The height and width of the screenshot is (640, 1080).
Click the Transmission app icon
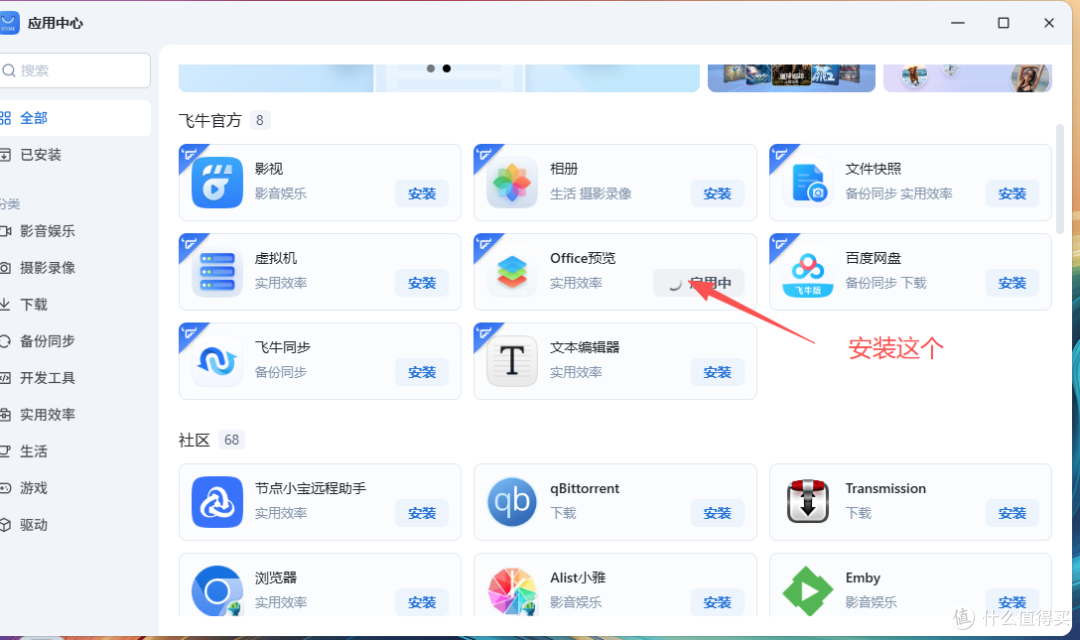click(x=807, y=502)
